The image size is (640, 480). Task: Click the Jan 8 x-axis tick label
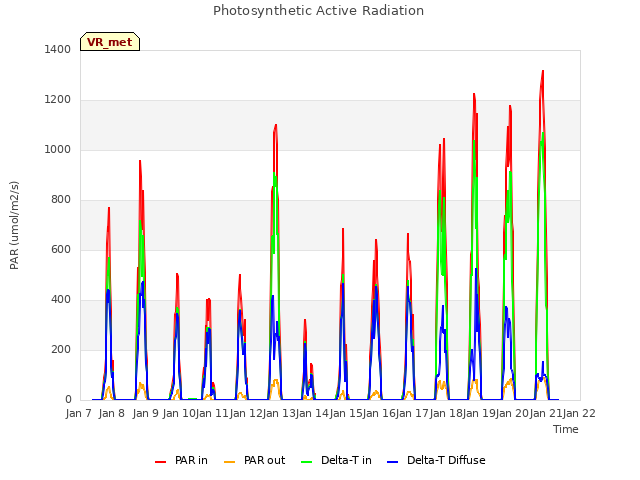[x=112, y=413]
